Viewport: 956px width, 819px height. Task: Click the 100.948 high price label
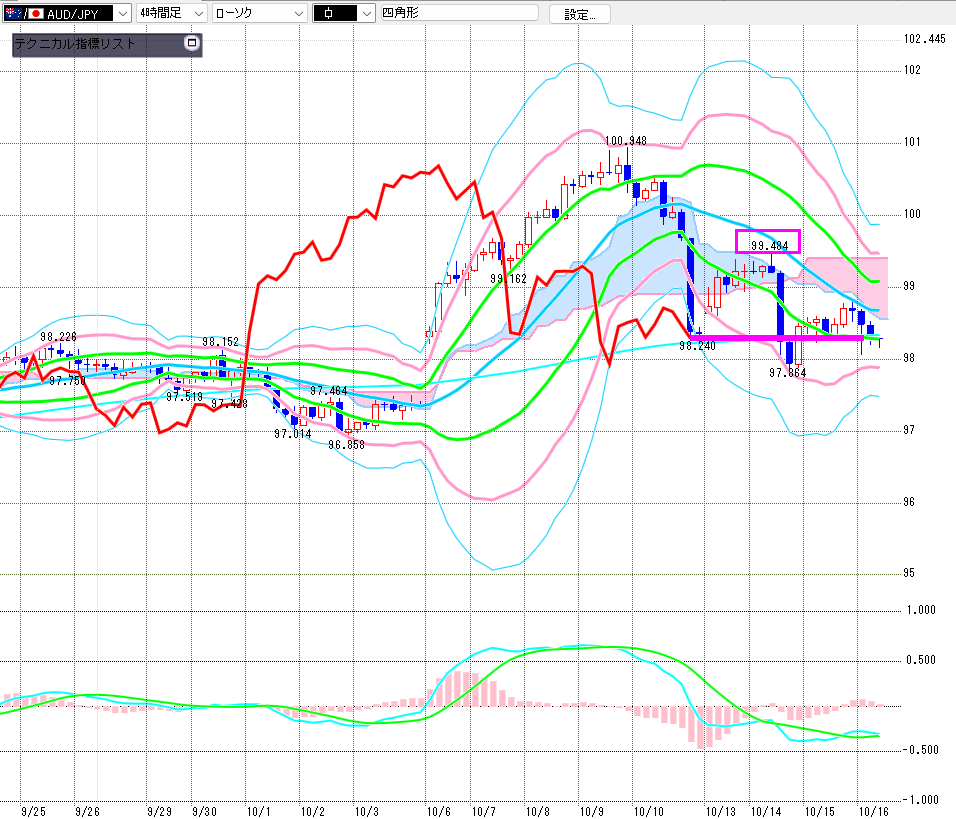[626, 141]
